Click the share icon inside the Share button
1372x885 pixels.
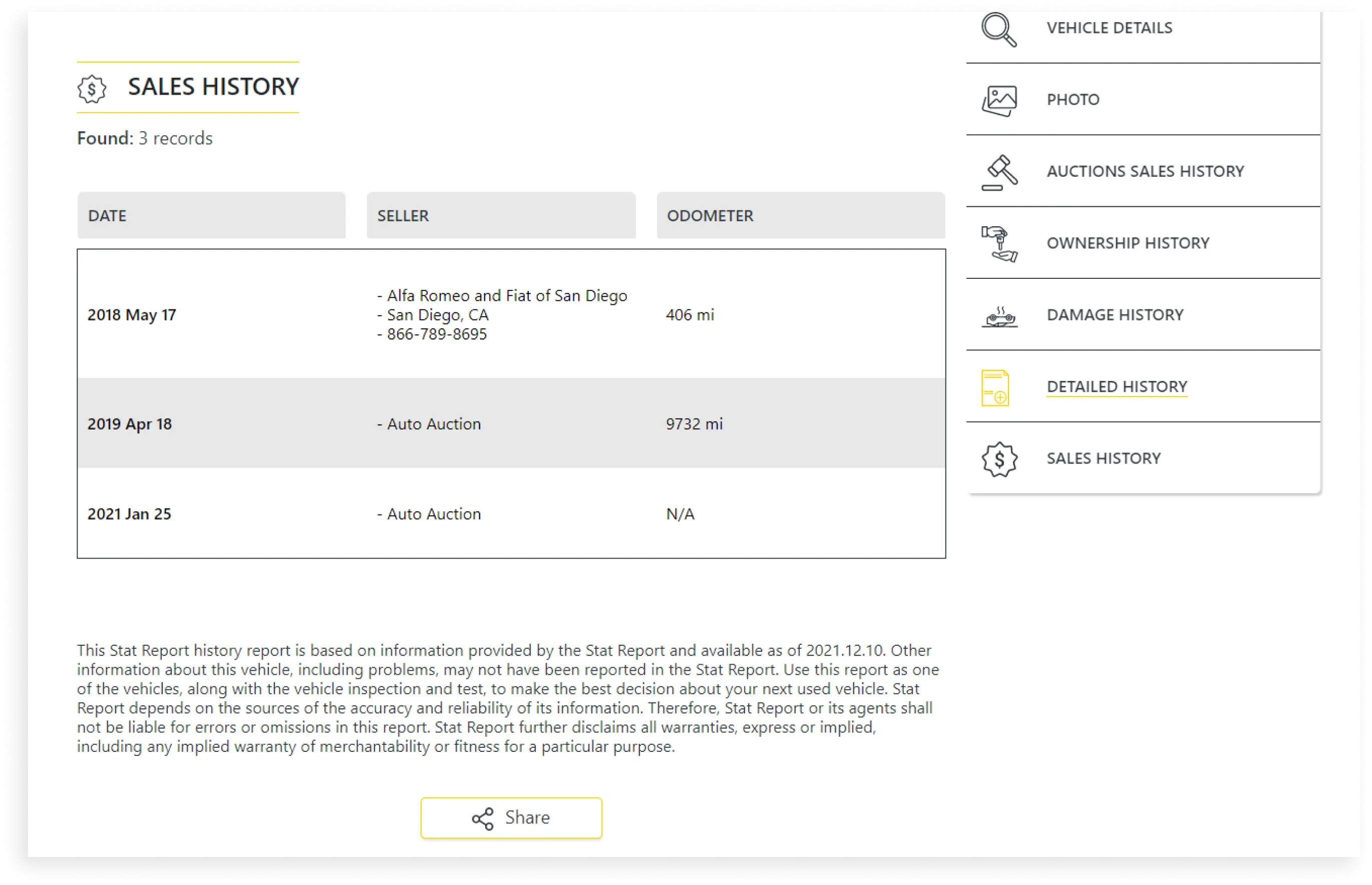pyautogui.click(x=482, y=819)
